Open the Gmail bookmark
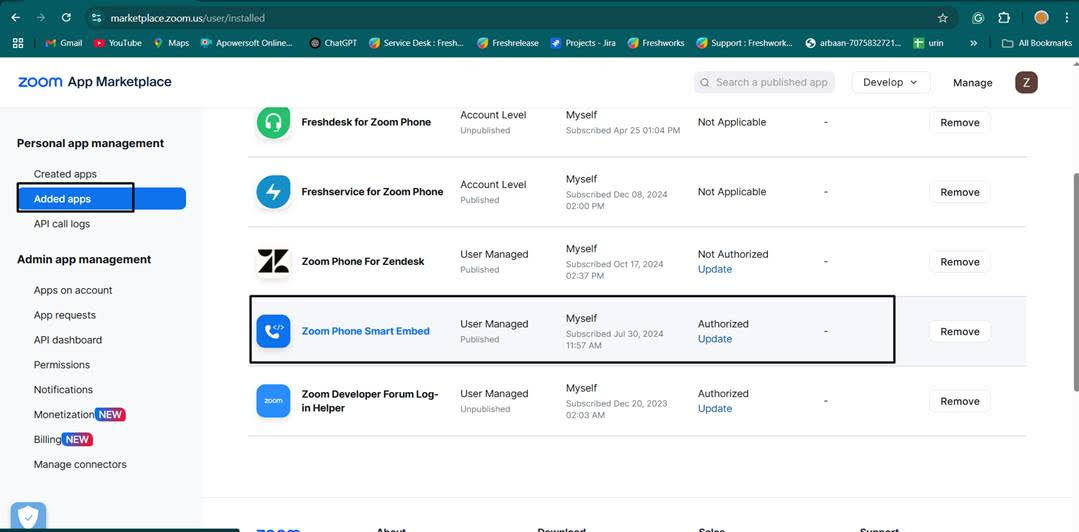Viewport: 1079px width, 532px height. [63, 43]
